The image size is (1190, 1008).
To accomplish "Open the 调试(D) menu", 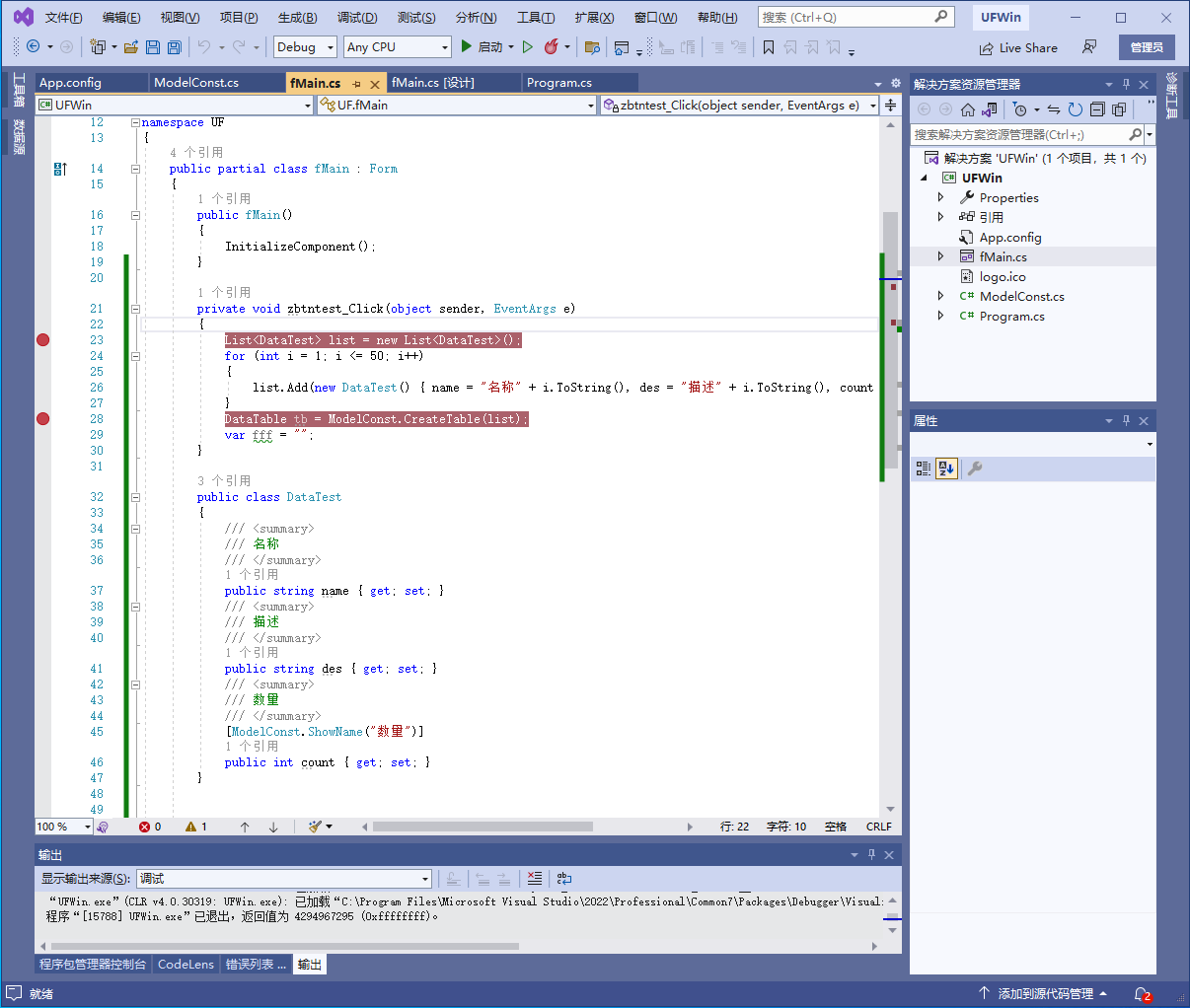I will tap(357, 18).
